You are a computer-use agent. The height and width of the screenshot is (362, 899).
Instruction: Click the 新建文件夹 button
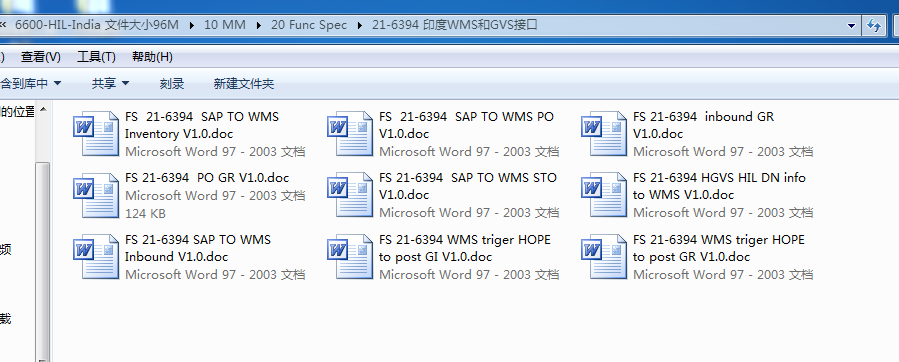(x=244, y=84)
